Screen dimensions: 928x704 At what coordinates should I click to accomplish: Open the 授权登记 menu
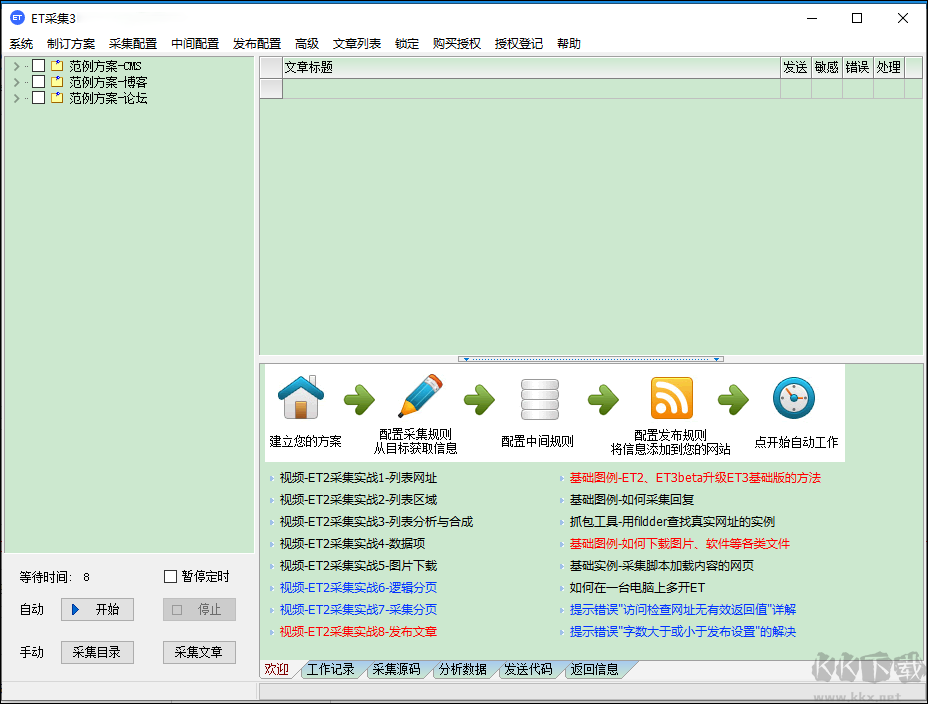519,44
